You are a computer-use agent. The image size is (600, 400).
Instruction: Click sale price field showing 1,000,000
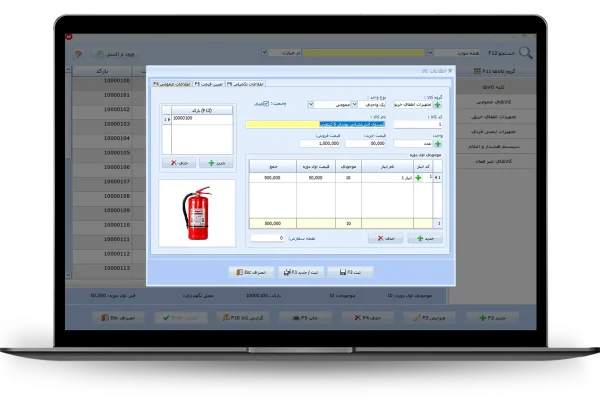[320, 143]
